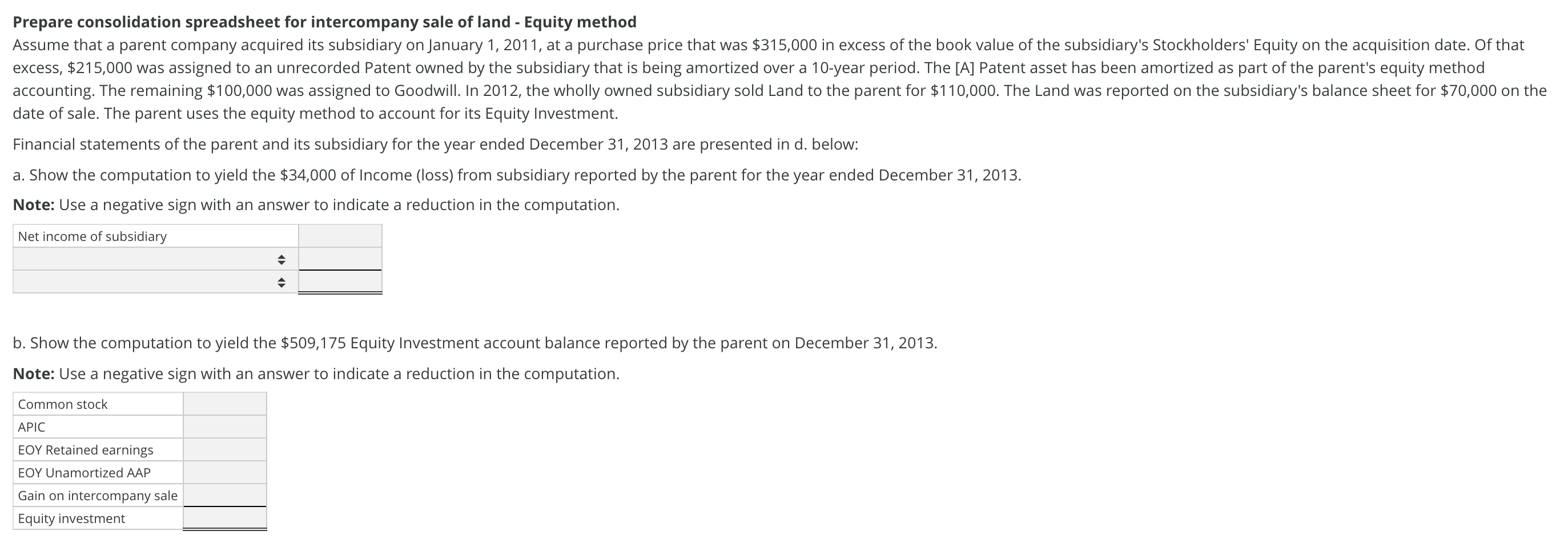Select the Equity investment label cell
1568x555 pixels.
[98, 518]
